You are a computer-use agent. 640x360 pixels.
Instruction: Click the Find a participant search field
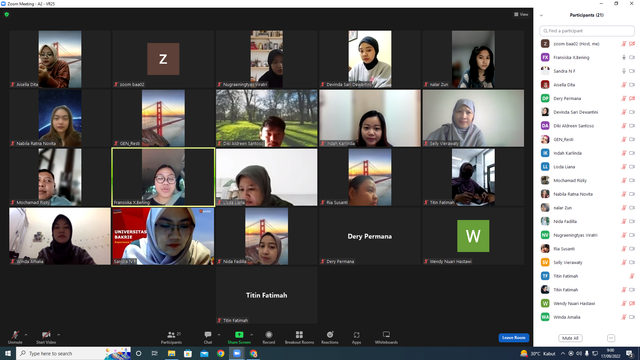[x=587, y=31]
